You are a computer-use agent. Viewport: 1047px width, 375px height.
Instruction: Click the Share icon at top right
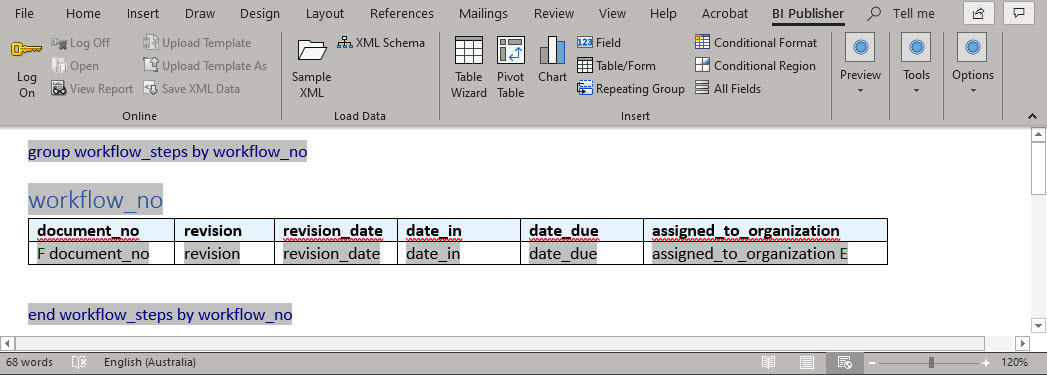pos(979,13)
